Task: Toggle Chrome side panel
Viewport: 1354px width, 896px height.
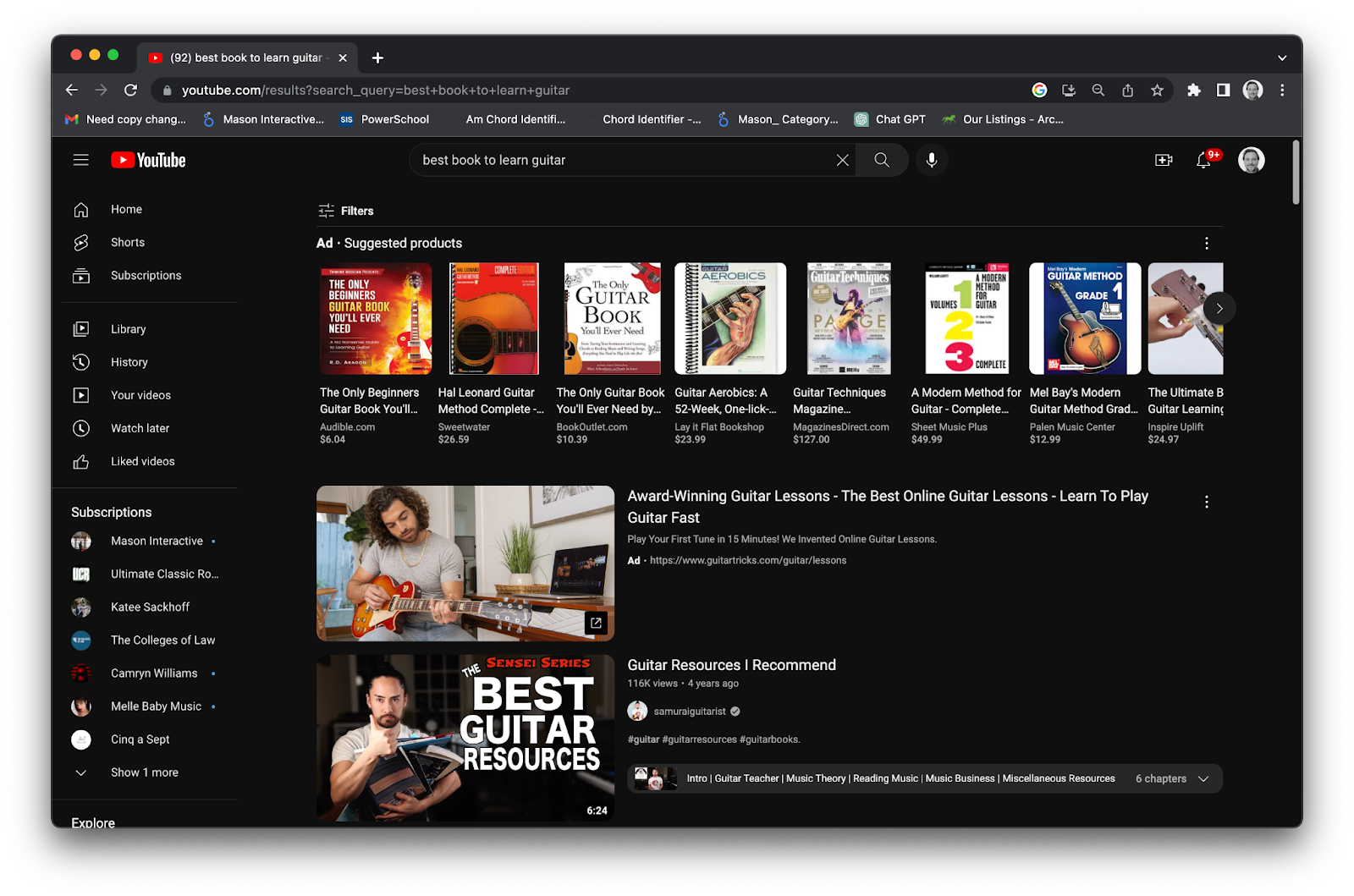Action: [x=1223, y=90]
